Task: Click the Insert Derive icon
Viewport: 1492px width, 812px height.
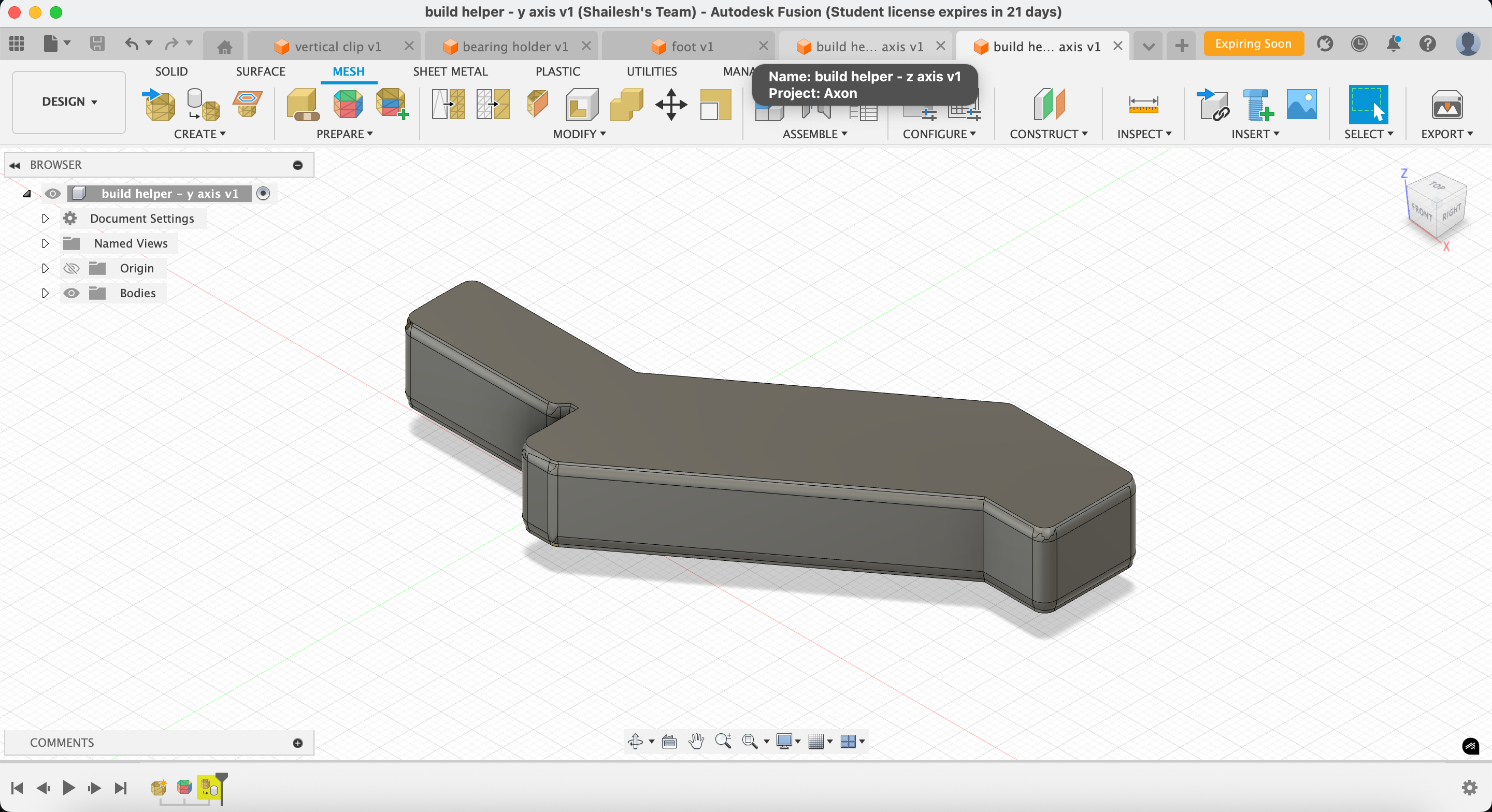Action: [1213, 105]
